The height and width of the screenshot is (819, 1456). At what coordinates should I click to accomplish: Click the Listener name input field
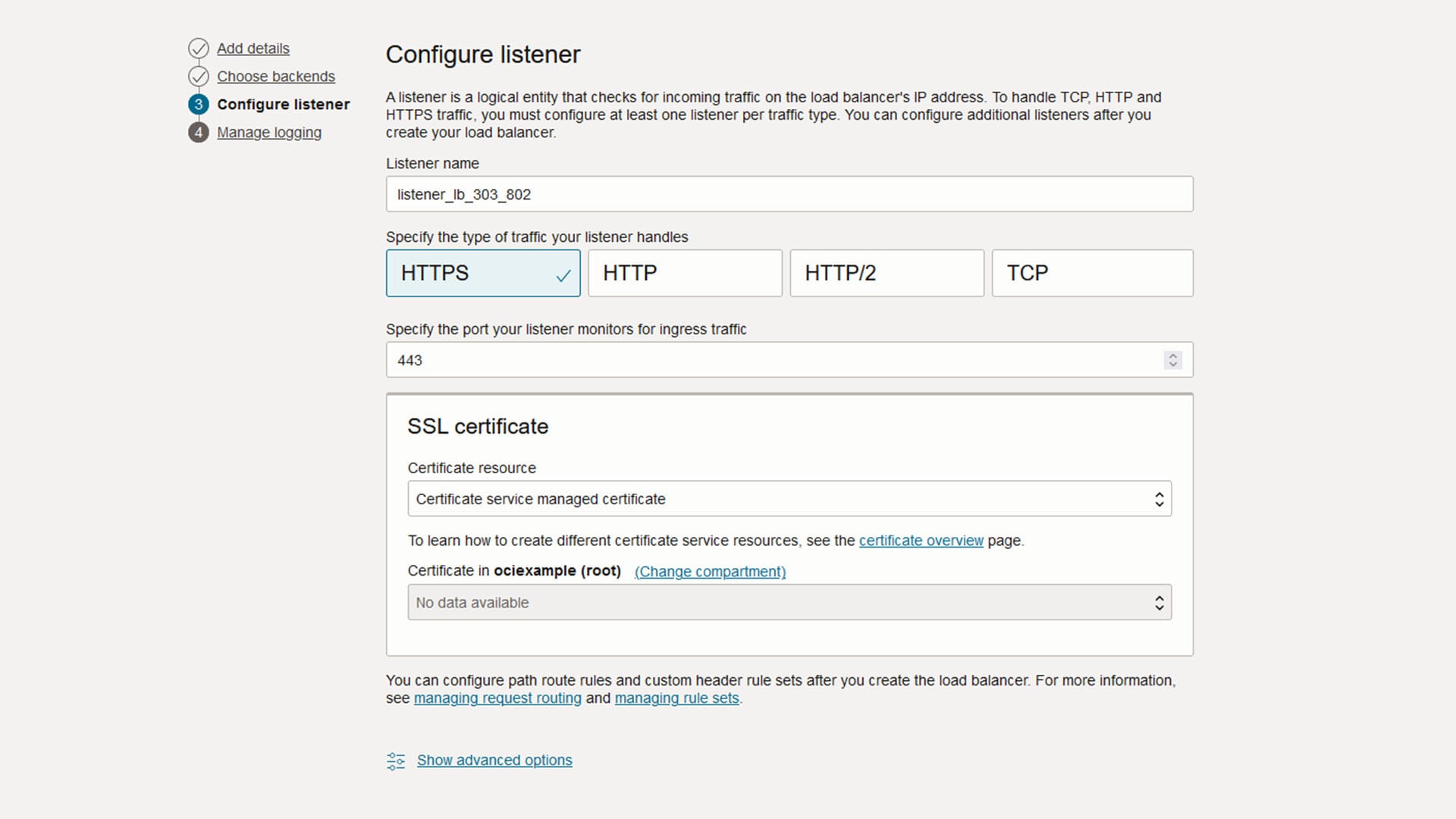[x=789, y=194]
